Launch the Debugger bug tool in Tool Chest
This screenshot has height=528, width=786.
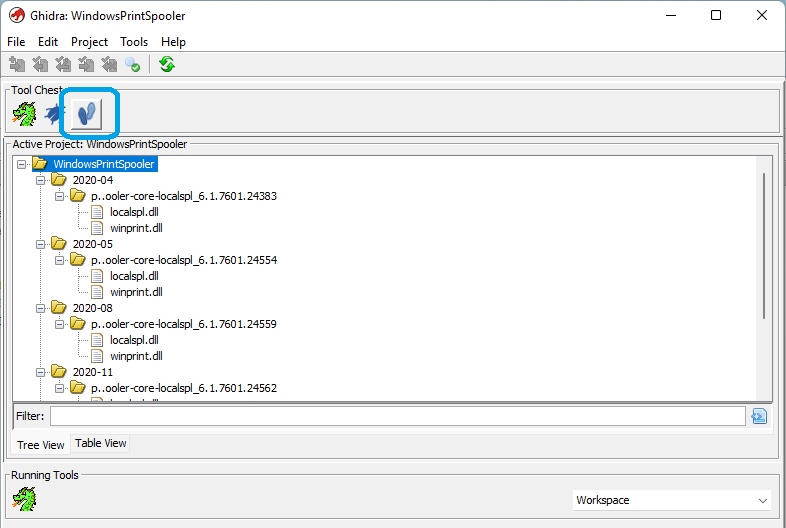54,114
